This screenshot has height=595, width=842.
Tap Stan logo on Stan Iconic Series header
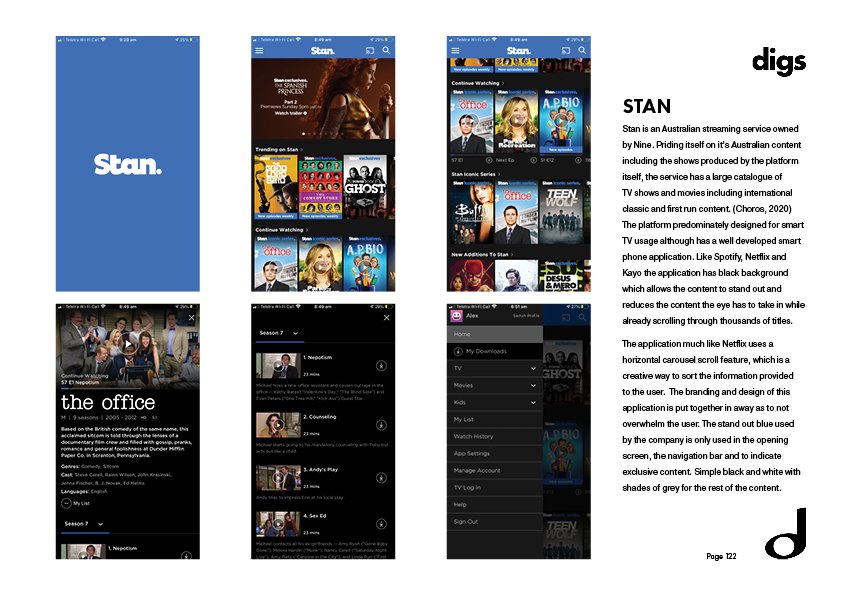pyautogui.click(x=519, y=50)
